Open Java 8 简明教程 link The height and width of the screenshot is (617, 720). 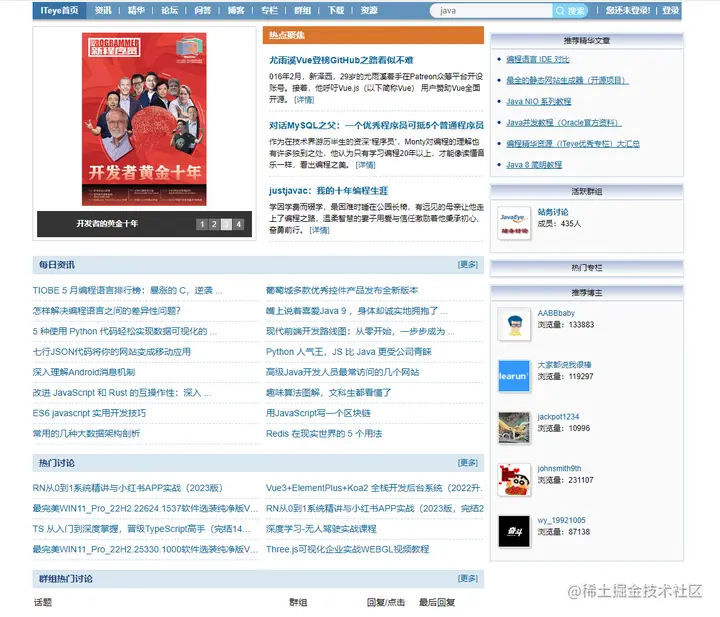(x=534, y=165)
